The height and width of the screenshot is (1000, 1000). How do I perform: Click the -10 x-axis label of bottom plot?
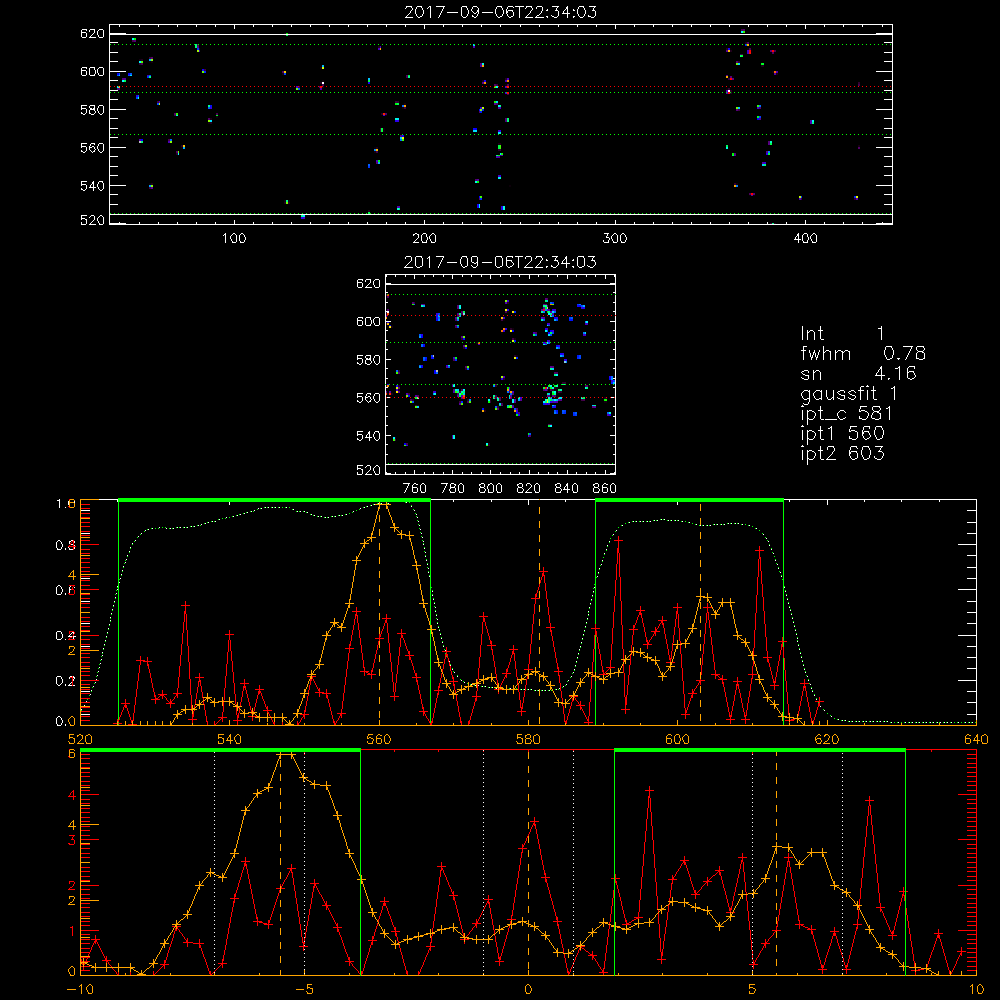tap(80, 990)
